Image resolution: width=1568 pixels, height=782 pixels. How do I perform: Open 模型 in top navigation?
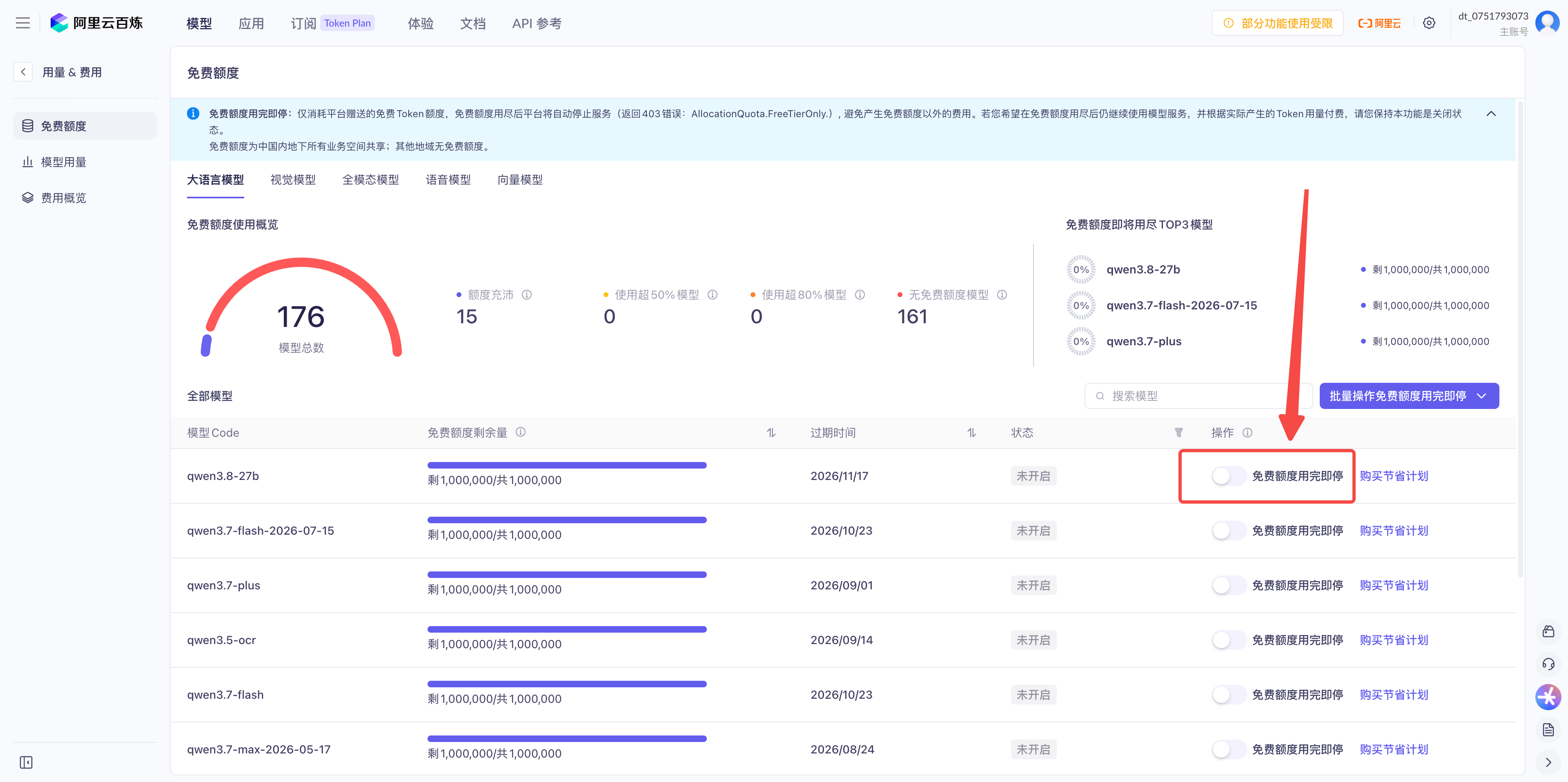click(198, 23)
